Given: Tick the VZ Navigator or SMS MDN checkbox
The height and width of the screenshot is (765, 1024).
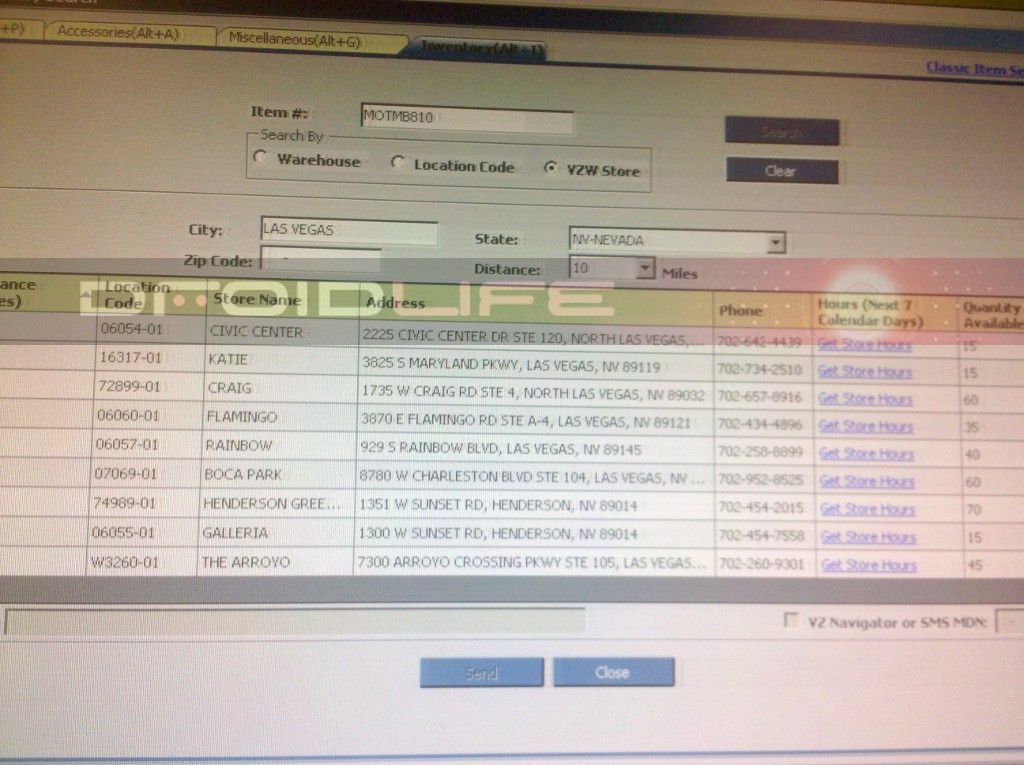Looking at the screenshot, I should click(x=791, y=620).
